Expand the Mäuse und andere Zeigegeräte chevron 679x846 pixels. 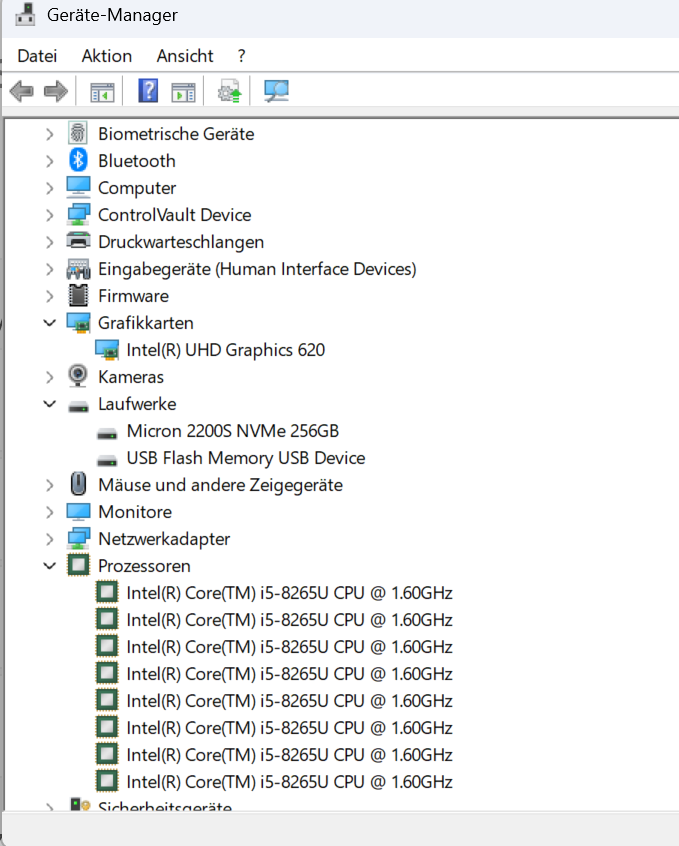[x=50, y=485]
